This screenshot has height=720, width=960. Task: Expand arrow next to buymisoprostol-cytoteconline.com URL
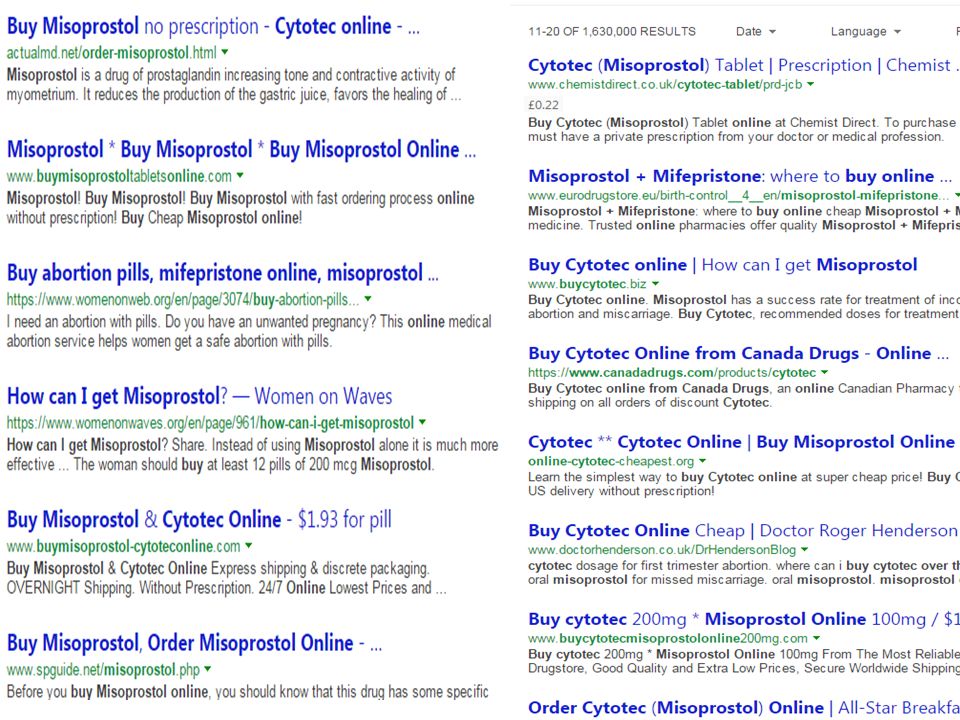(x=249, y=546)
